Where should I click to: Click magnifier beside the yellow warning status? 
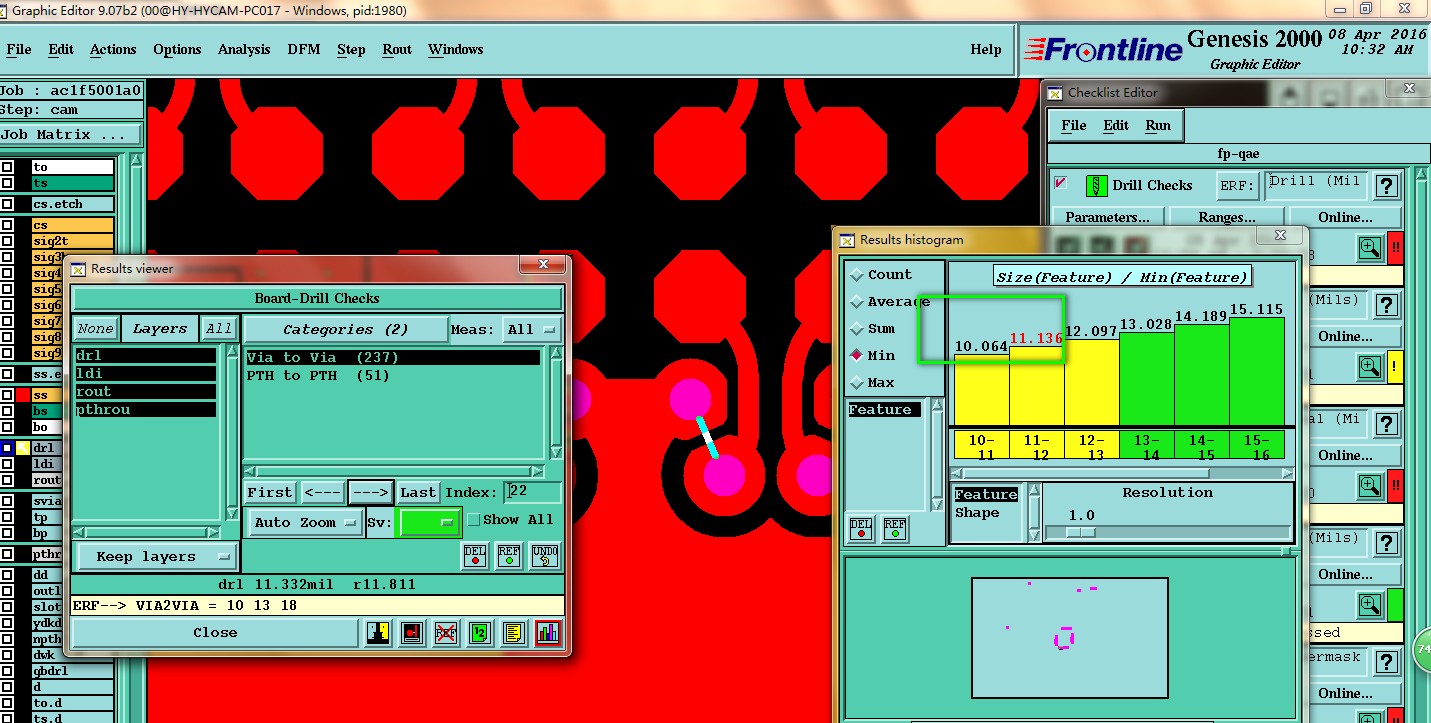click(1370, 367)
